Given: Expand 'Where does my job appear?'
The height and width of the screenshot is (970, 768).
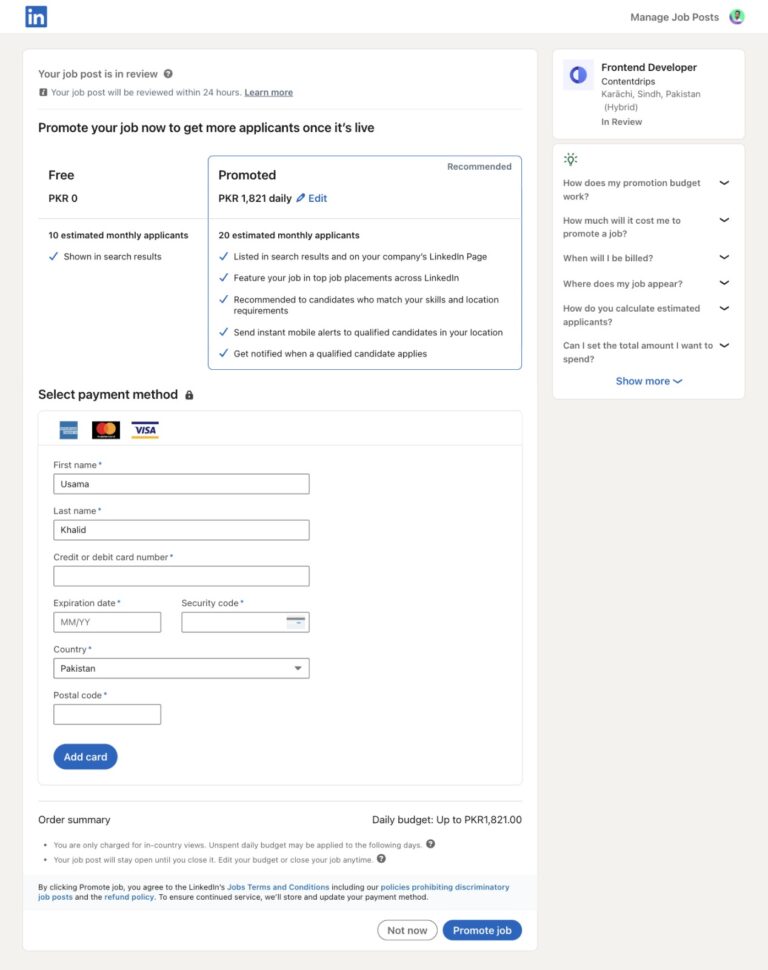Looking at the screenshot, I should coord(723,283).
